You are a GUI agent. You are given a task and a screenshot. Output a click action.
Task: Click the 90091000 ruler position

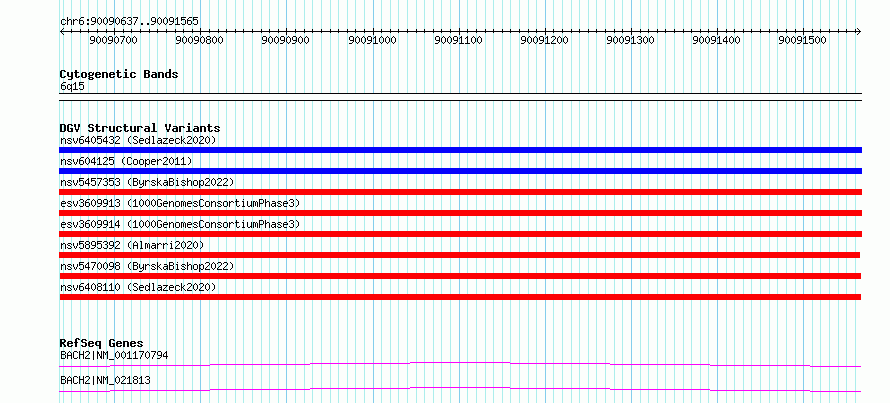(372, 40)
